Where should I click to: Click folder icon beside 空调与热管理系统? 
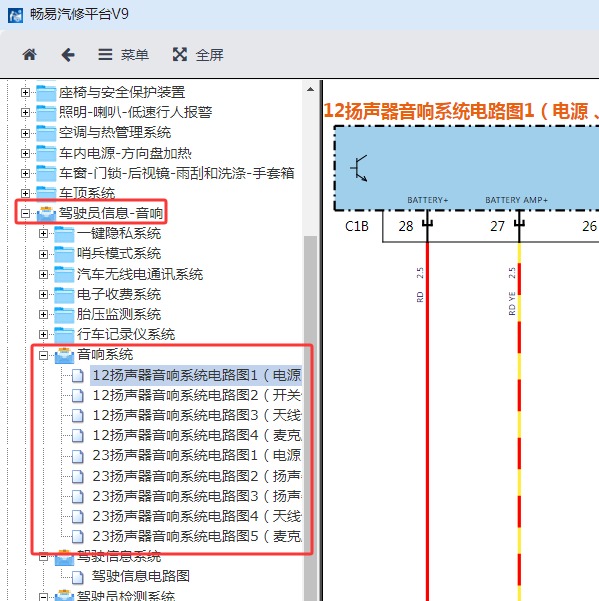[46, 133]
